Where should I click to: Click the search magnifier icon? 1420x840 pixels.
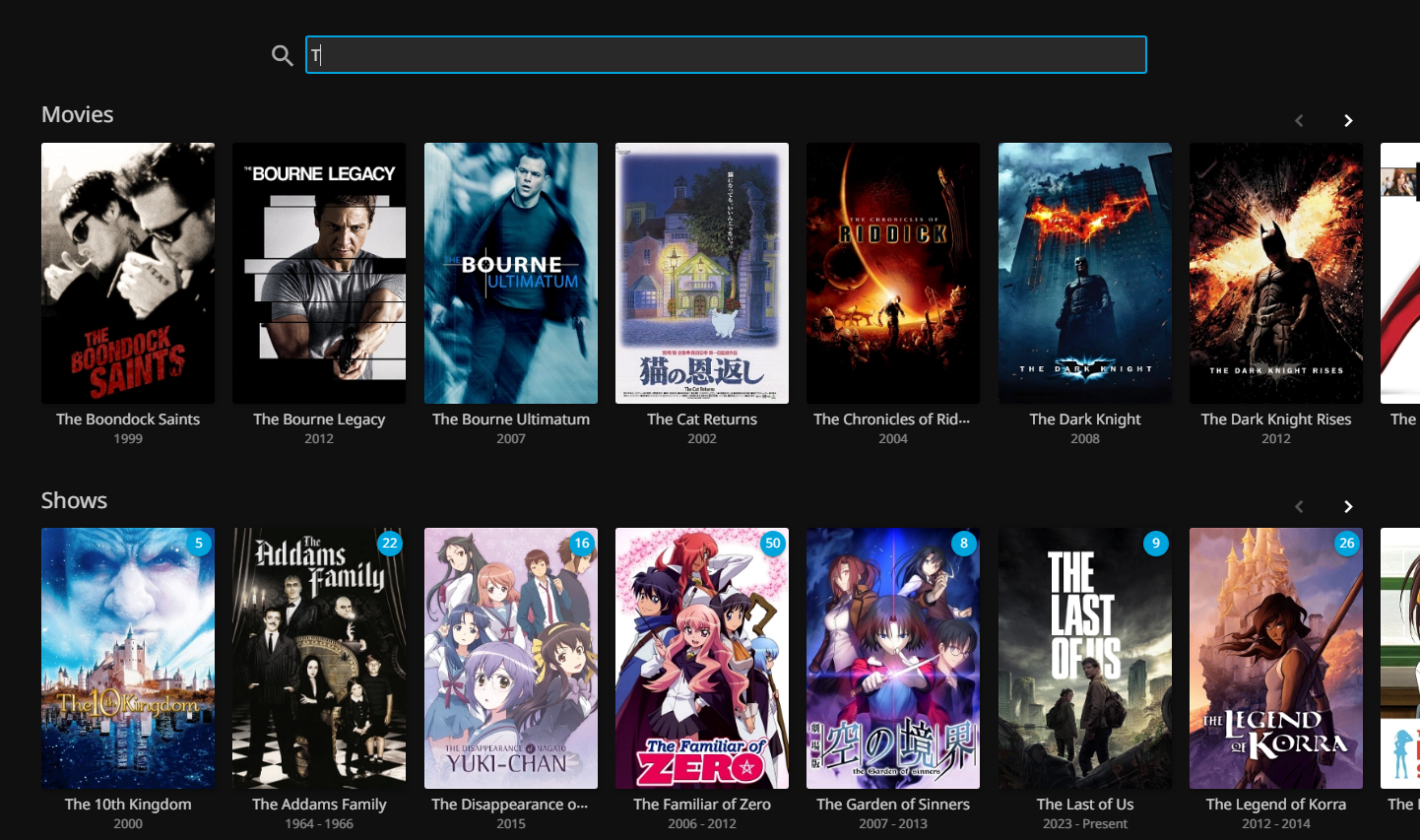pos(283,56)
